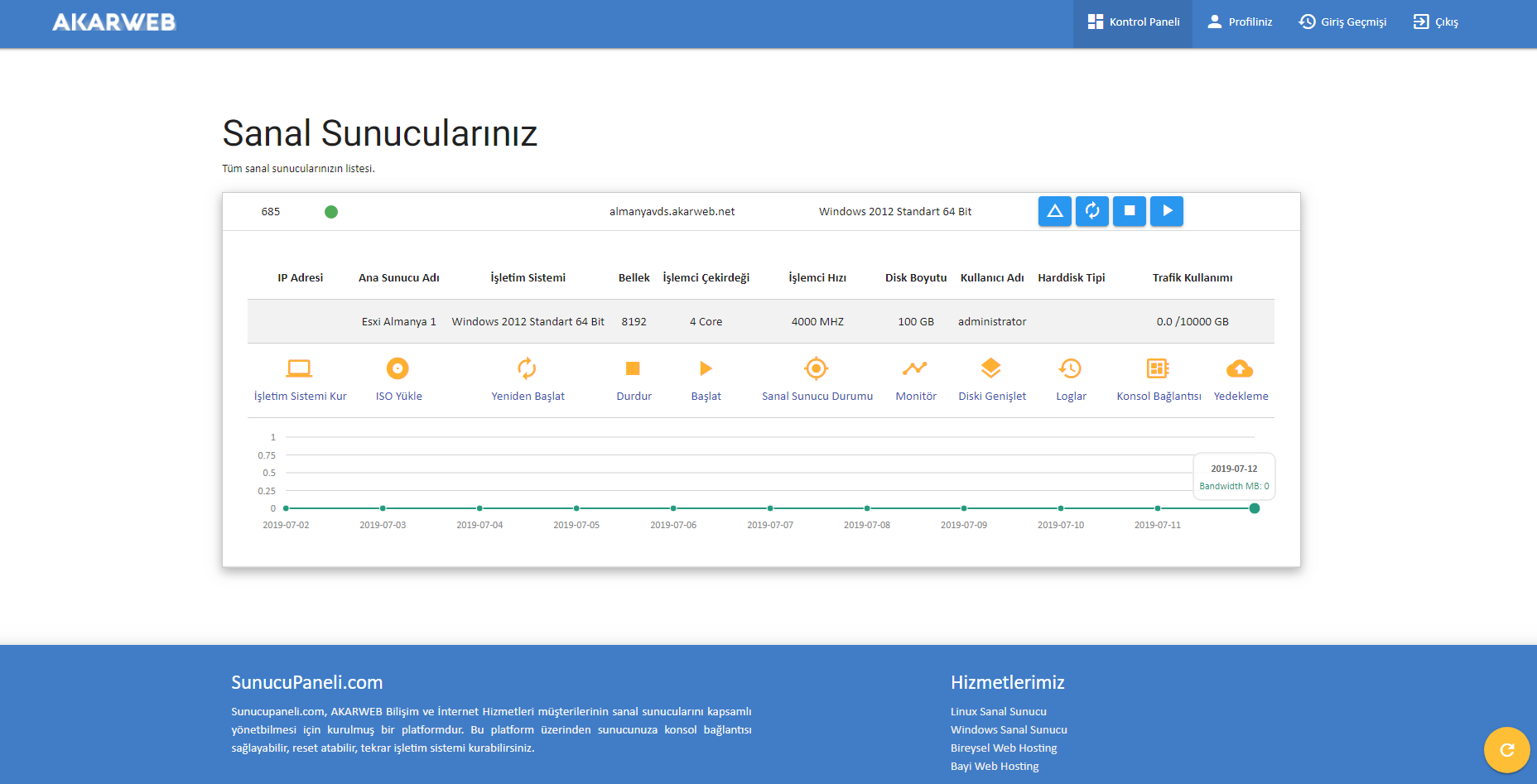Click the Monitör text link

[x=916, y=397]
